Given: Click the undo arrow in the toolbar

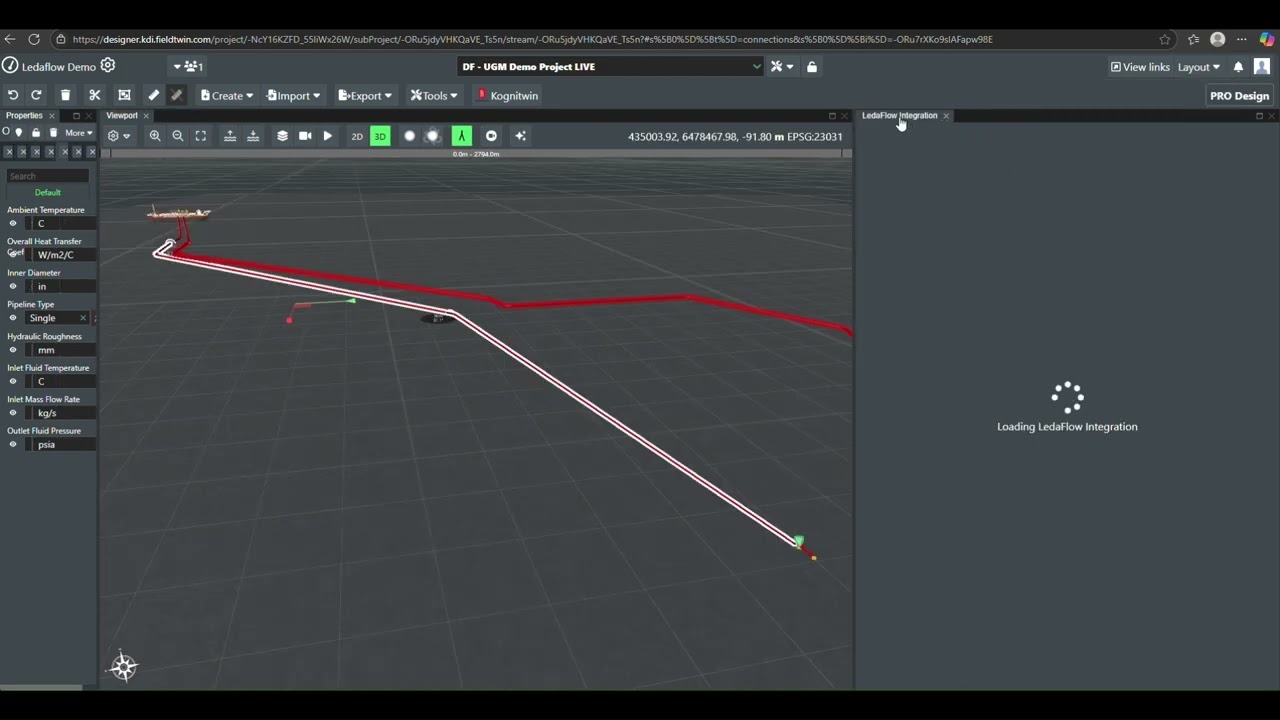Looking at the screenshot, I should 13,95.
